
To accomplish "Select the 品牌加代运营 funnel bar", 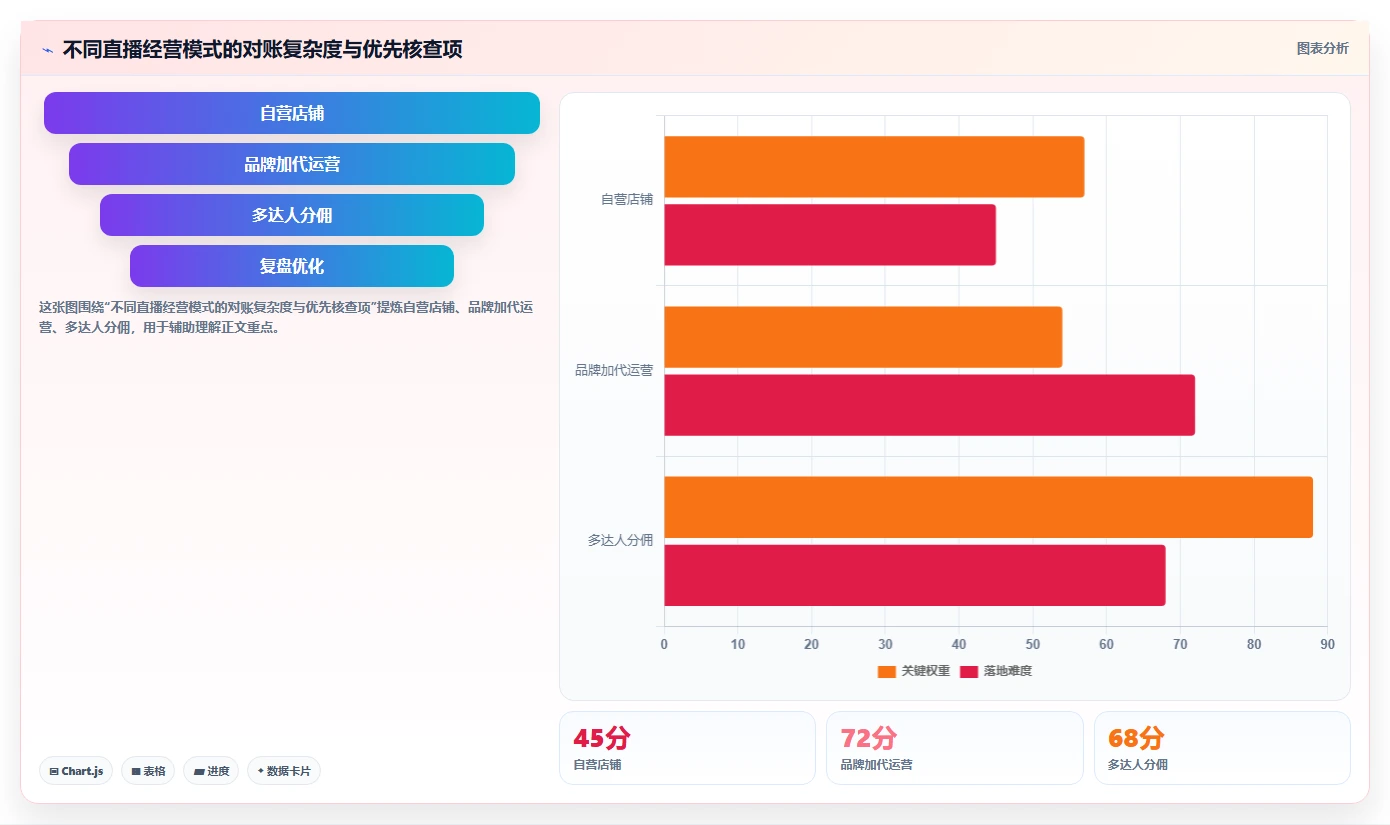I will tap(292, 164).
